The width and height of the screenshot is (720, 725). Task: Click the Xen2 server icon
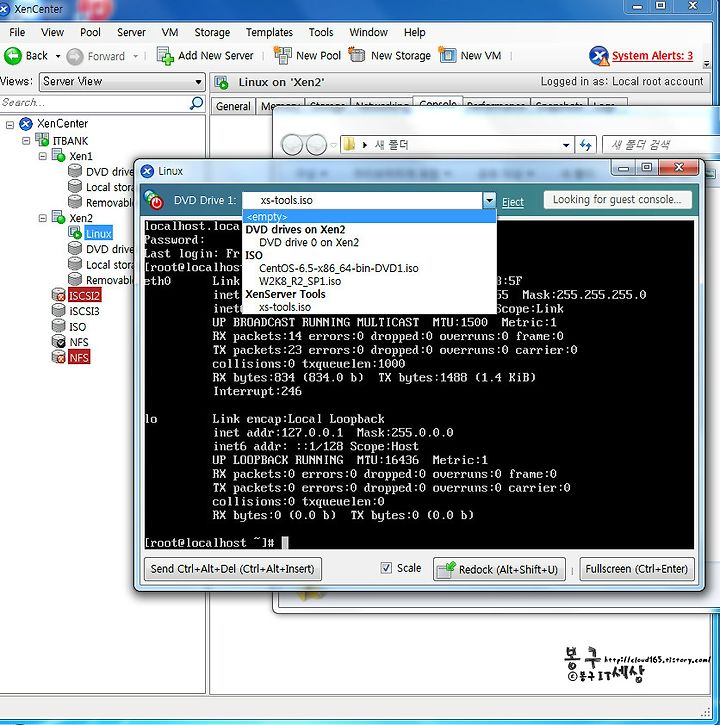pyautogui.click(x=58, y=217)
